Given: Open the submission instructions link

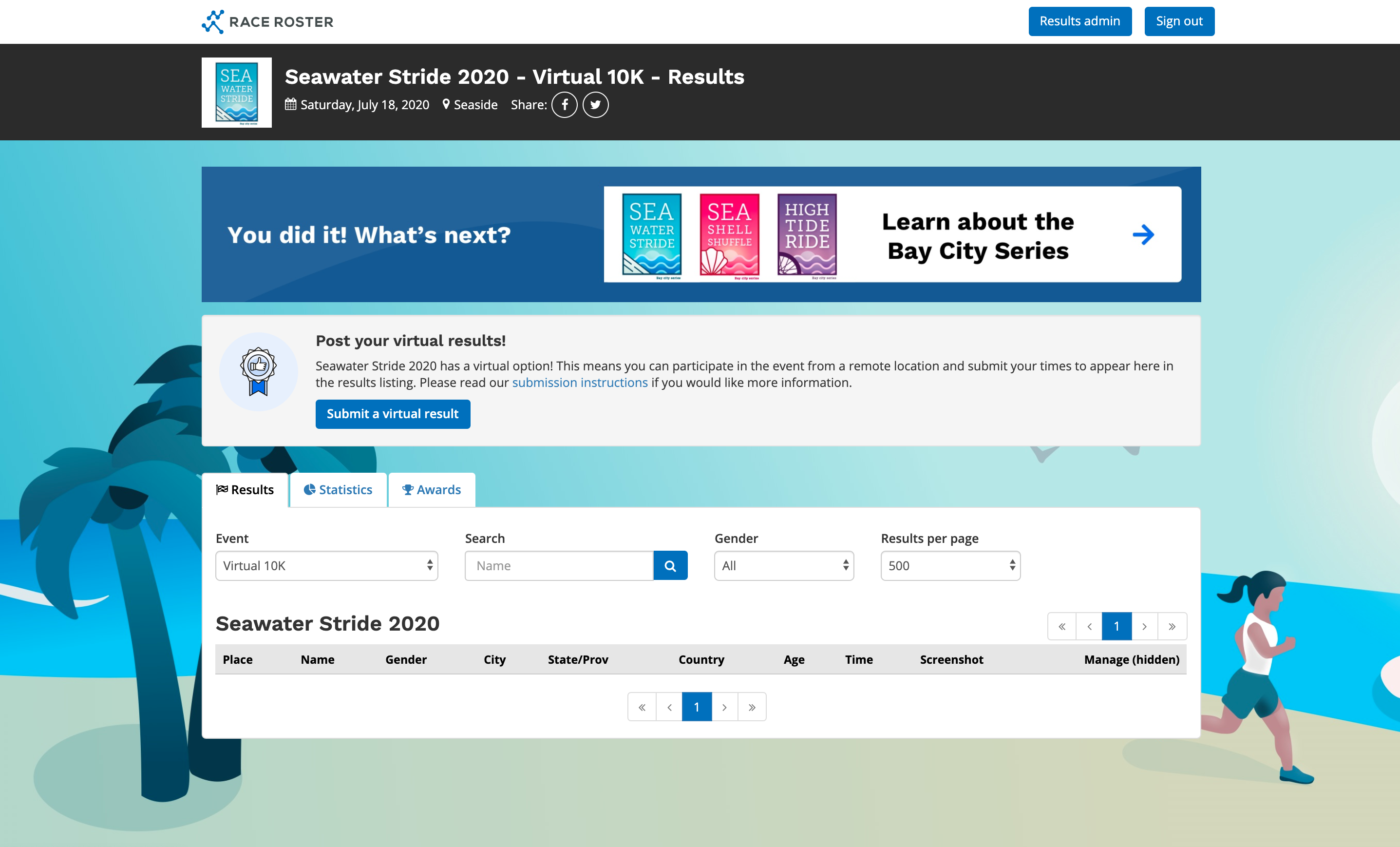Looking at the screenshot, I should (580, 383).
